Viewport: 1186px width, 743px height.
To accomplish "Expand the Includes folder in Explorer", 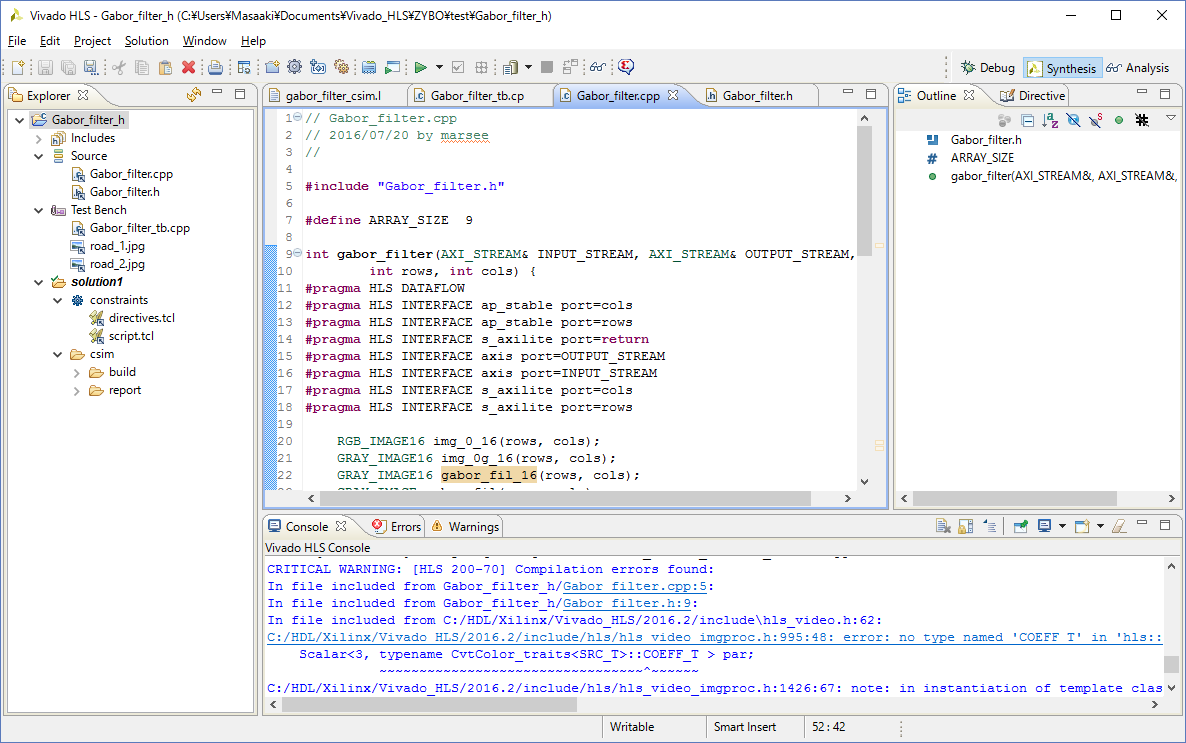I will 39,138.
